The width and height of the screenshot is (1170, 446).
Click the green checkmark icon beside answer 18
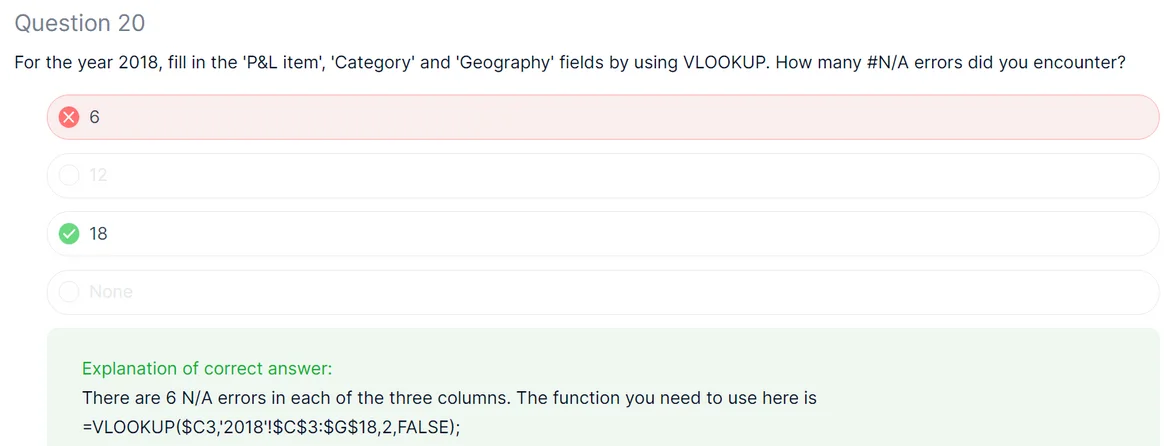(69, 234)
